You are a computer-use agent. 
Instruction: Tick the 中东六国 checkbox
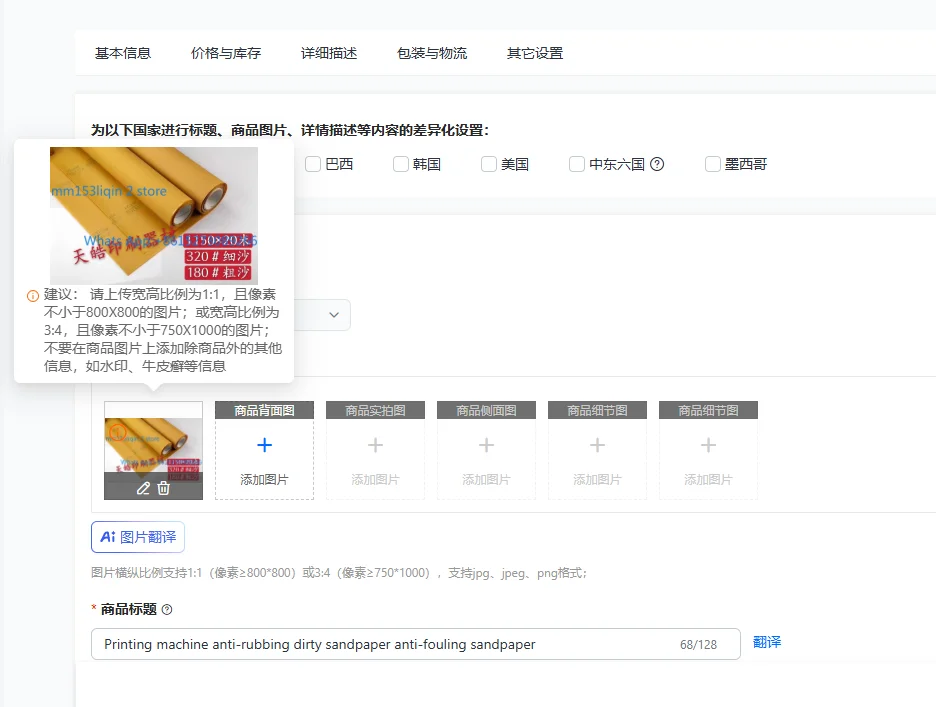coord(577,164)
